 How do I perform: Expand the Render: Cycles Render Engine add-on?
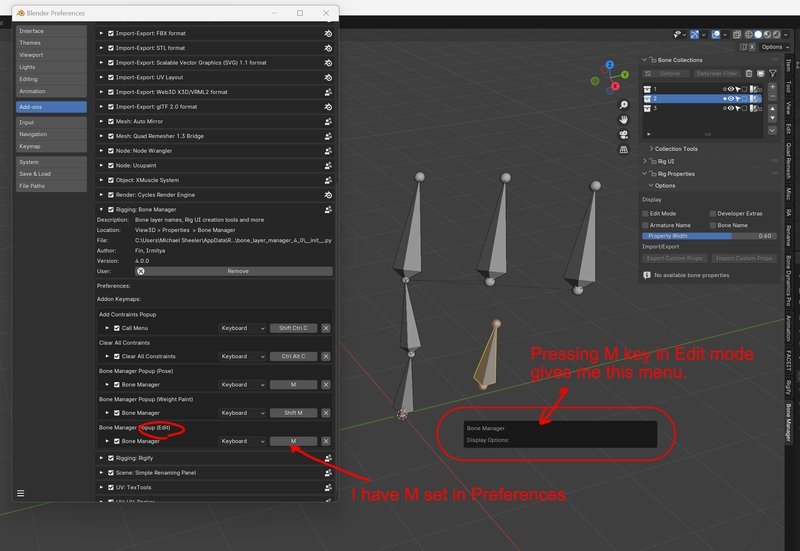tap(101, 194)
